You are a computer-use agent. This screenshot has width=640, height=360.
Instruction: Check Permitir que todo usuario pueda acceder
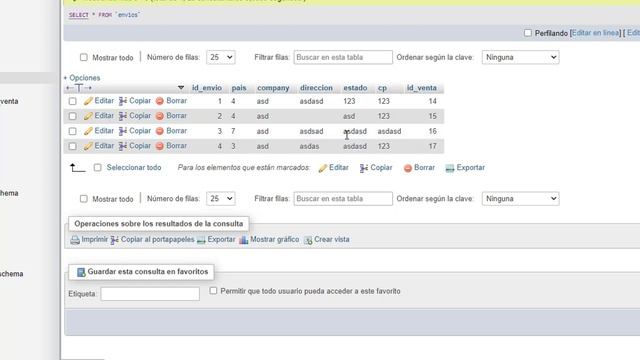pyautogui.click(x=213, y=291)
